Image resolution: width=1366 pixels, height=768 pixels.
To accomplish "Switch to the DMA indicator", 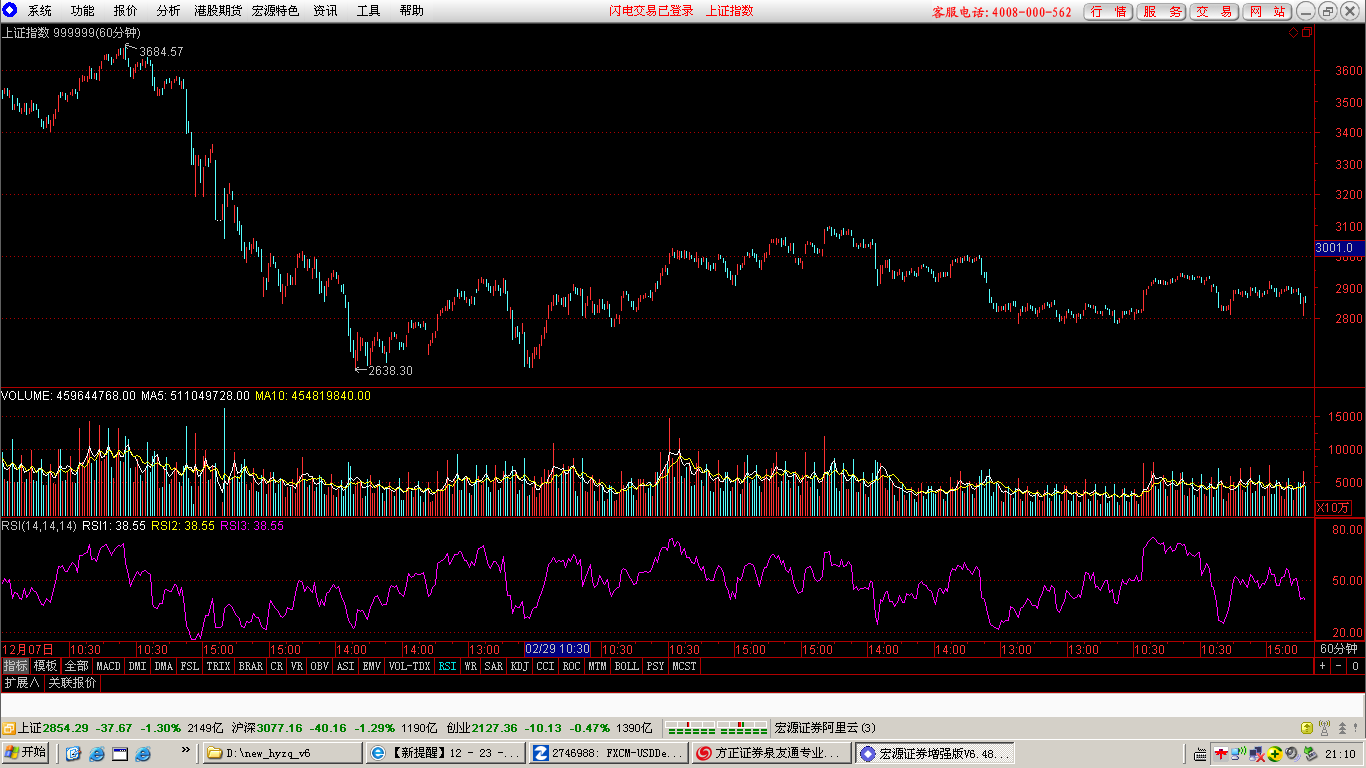I will pyautogui.click(x=164, y=666).
